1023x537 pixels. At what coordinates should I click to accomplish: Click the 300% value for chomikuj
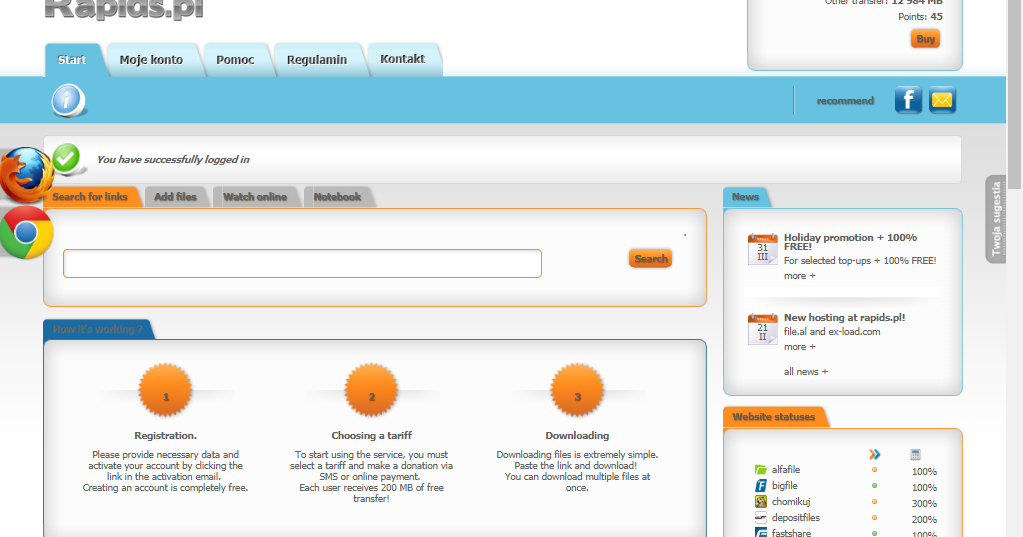tap(924, 504)
